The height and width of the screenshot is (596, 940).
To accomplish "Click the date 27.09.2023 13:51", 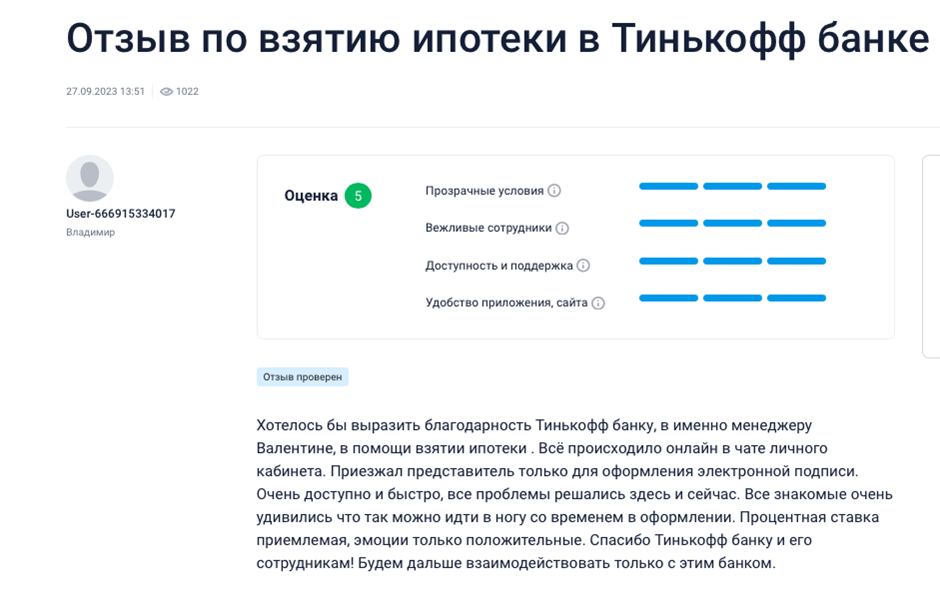I will click(x=106, y=92).
